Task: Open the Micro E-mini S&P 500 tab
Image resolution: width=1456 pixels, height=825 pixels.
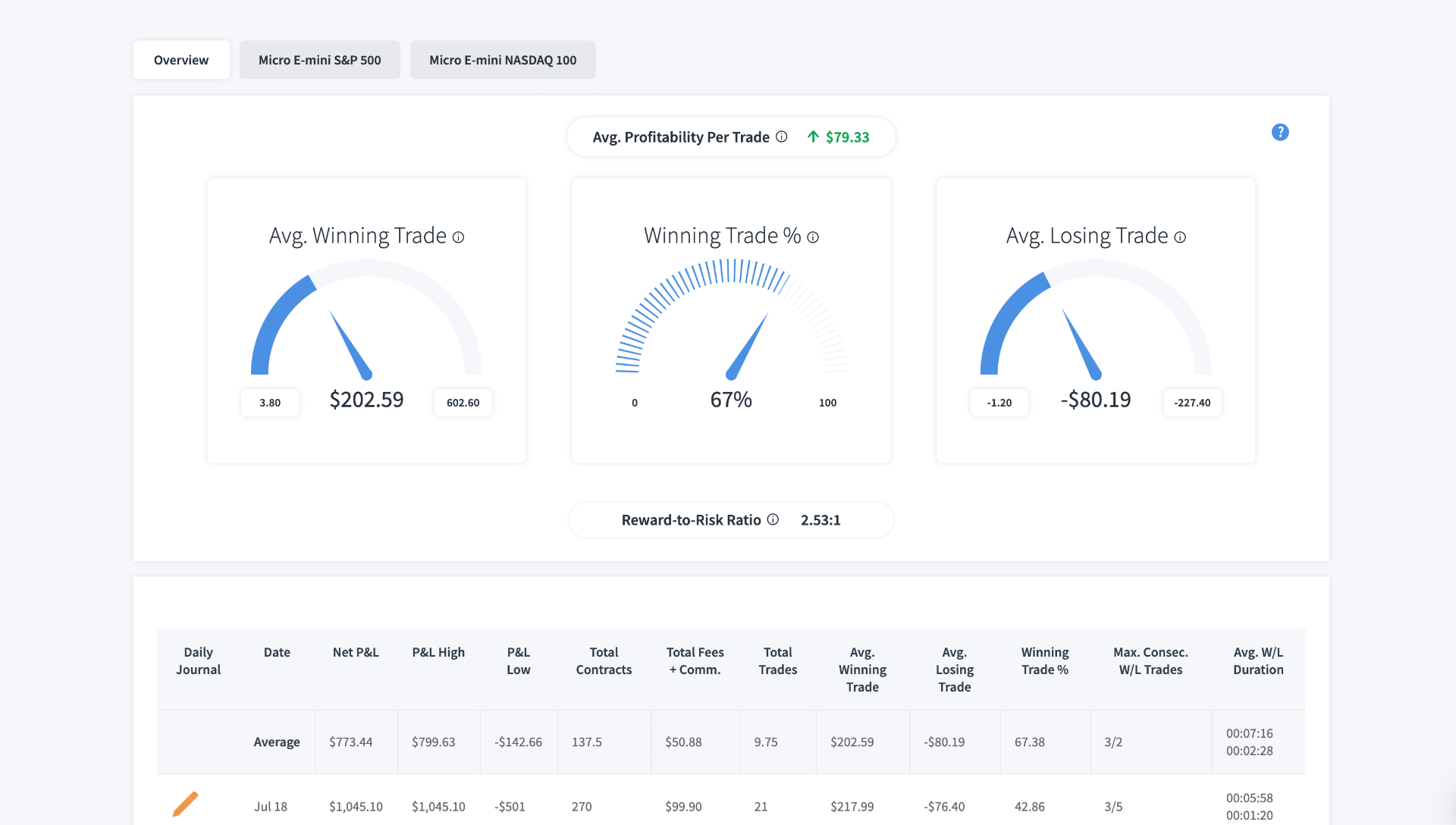Action: pos(319,60)
